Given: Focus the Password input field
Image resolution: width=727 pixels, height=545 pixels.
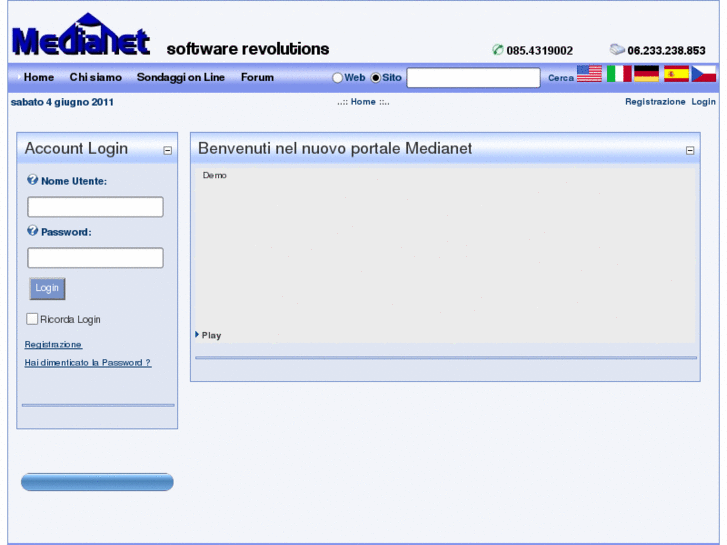Looking at the screenshot, I should click(96, 258).
